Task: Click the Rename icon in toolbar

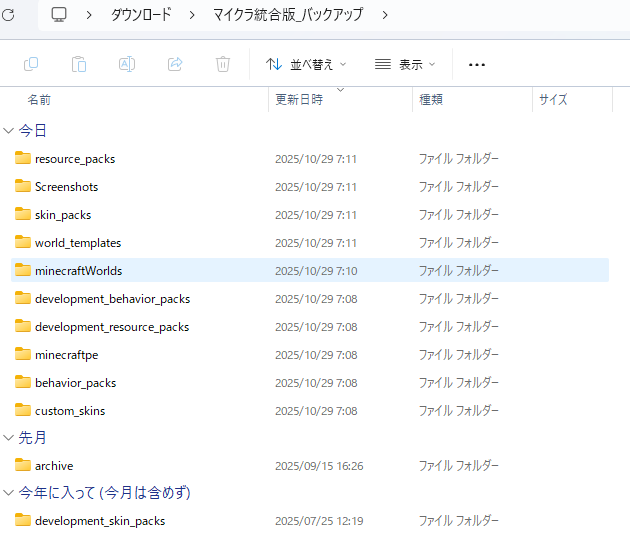Action: (127, 64)
